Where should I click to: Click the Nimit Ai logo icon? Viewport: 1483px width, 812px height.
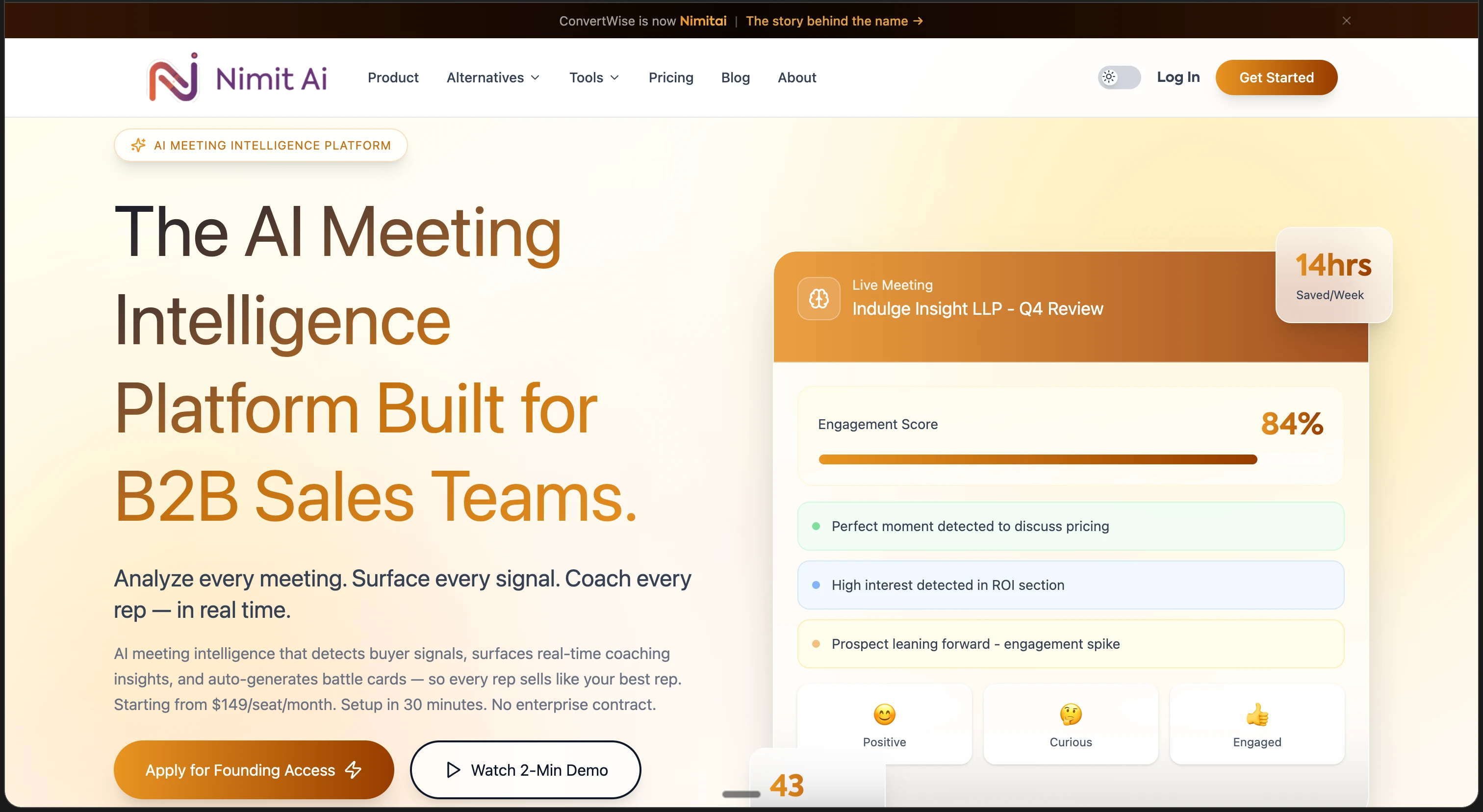click(x=173, y=77)
